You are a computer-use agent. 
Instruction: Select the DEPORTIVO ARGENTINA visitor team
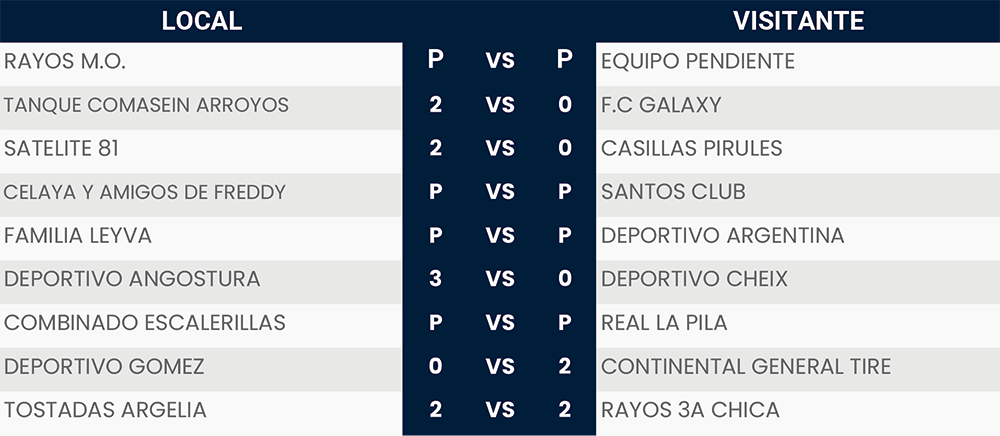tap(723, 236)
